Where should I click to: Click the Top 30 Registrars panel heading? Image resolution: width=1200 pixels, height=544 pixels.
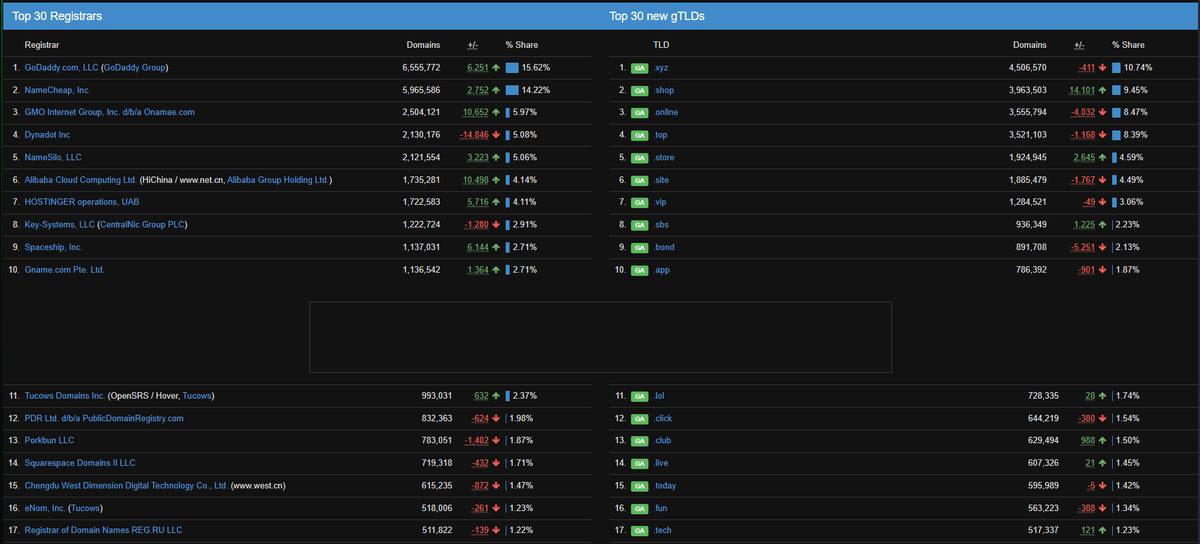pos(57,17)
